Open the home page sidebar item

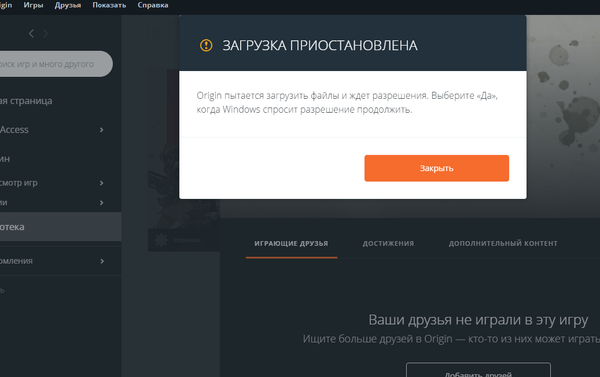click(26, 101)
